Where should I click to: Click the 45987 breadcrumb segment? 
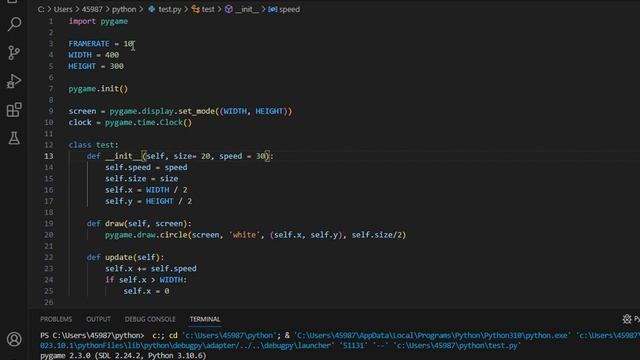(92, 9)
